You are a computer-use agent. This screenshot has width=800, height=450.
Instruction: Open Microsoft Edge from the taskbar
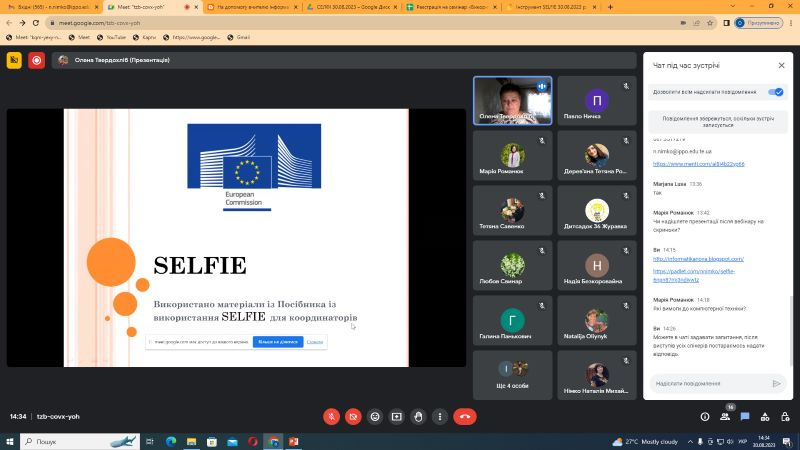point(170,441)
